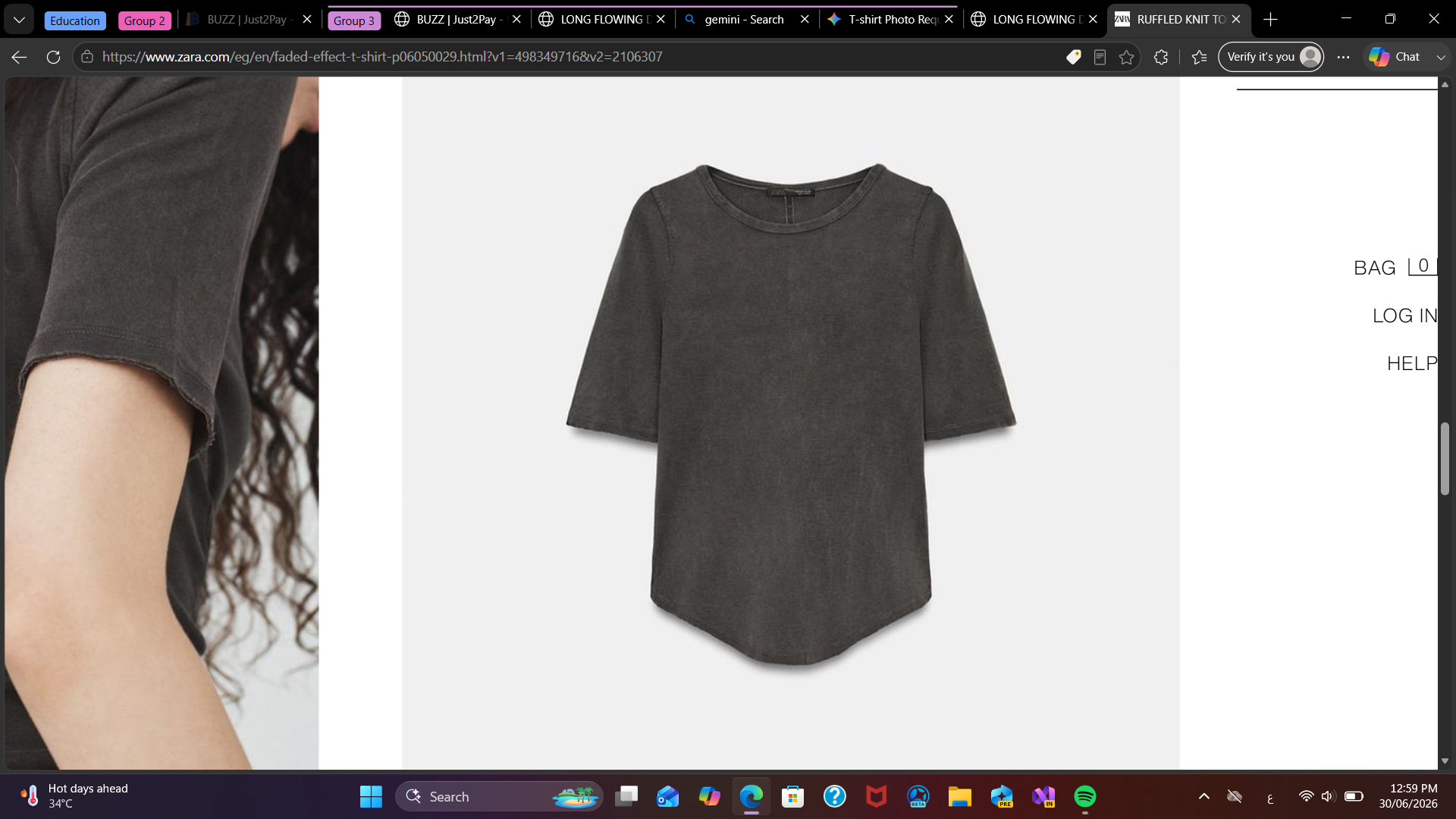Open the taskbar clock and date
Viewport: 1456px width, 819px height.
pos(1408,796)
